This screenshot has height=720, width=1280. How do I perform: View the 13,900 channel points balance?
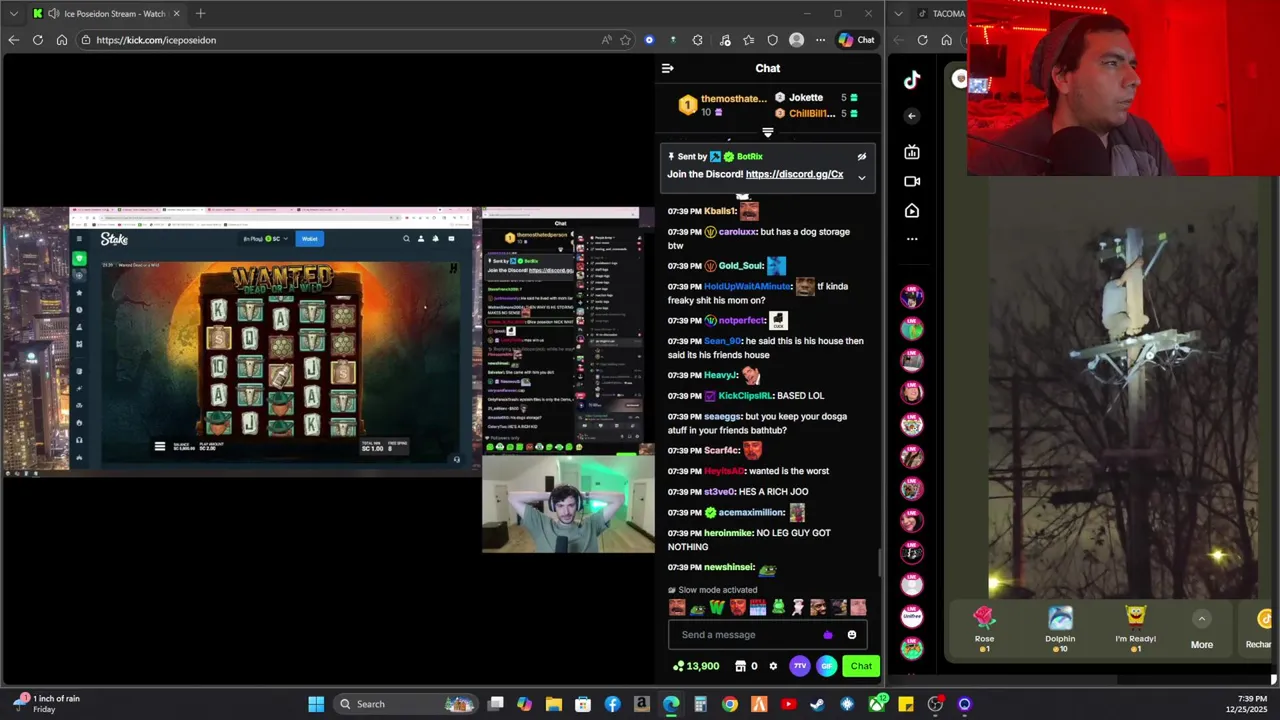pyautogui.click(x=697, y=666)
